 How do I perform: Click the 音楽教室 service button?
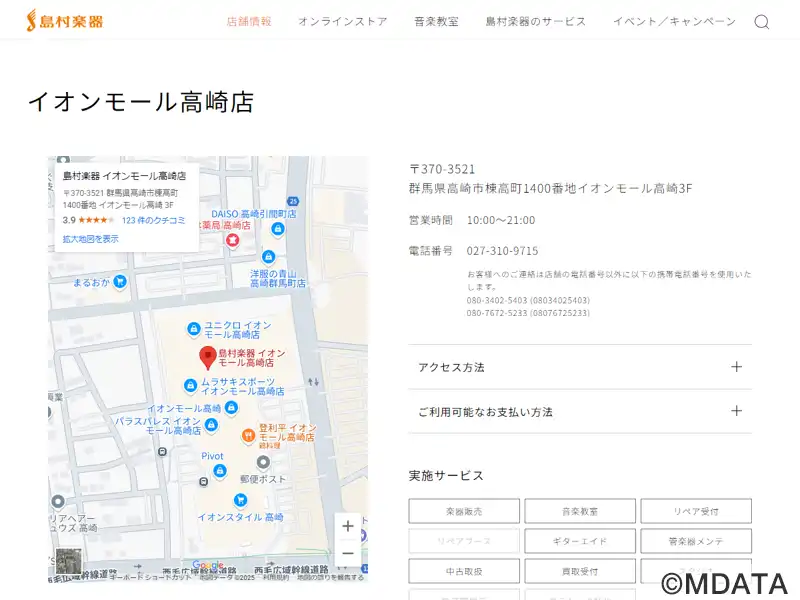(580, 511)
